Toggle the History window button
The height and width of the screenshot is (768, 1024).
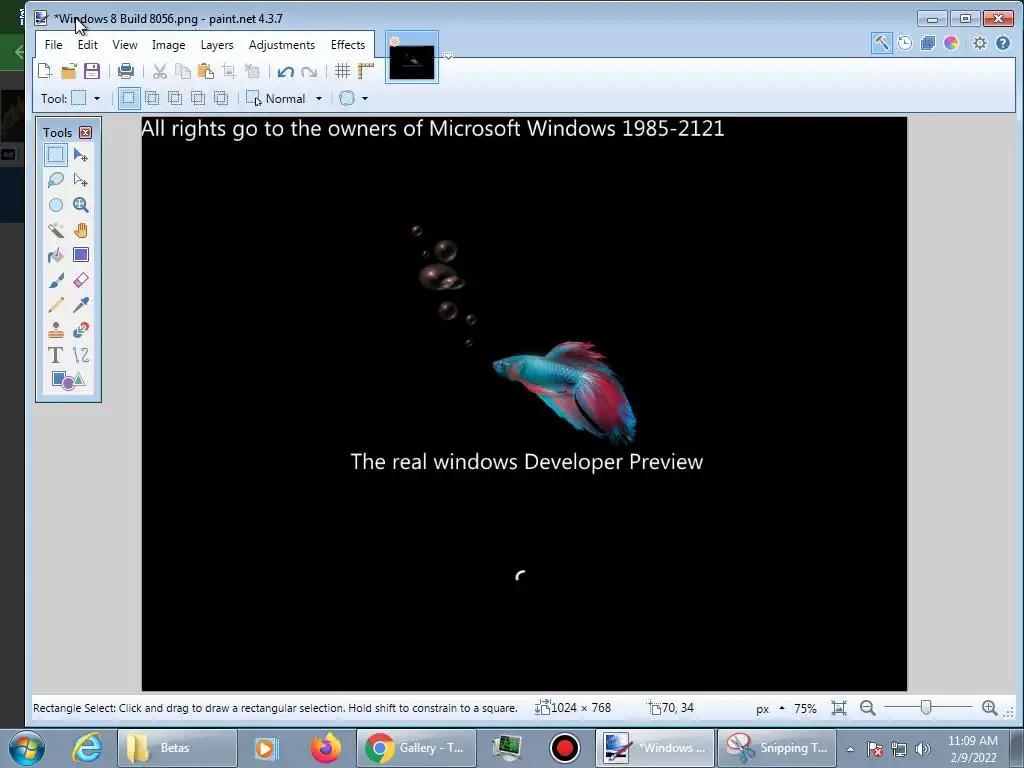click(x=904, y=43)
